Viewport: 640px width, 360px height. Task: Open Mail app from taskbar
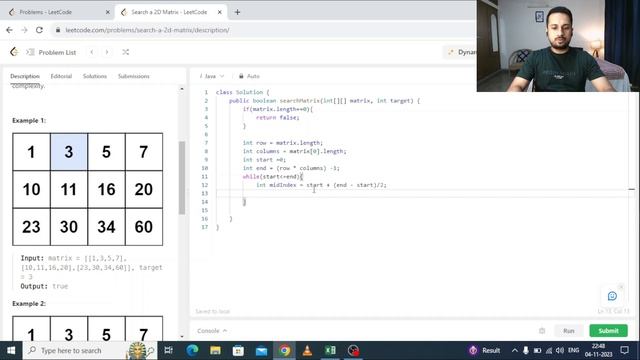click(262, 351)
